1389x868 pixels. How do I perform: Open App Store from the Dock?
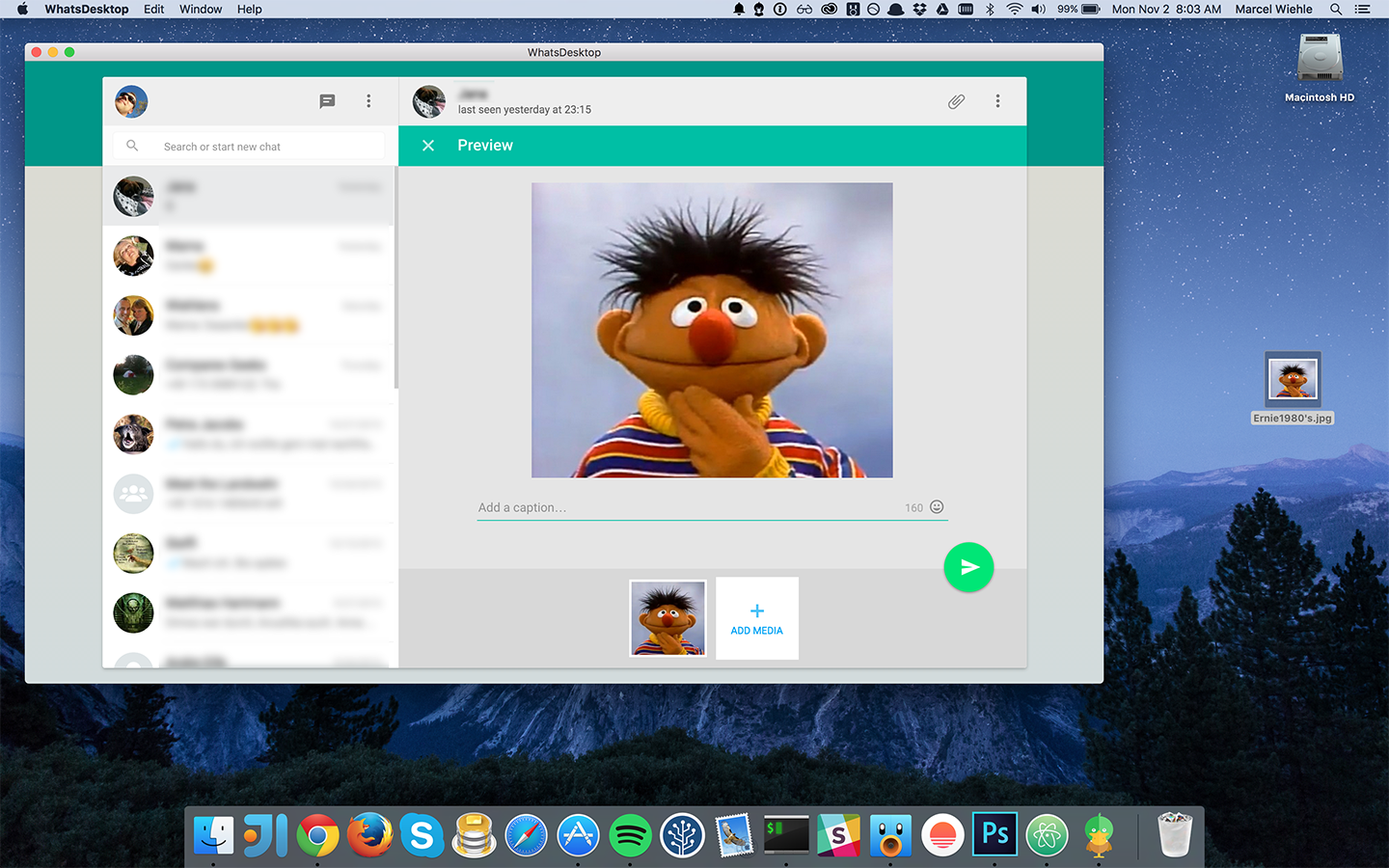point(578,835)
